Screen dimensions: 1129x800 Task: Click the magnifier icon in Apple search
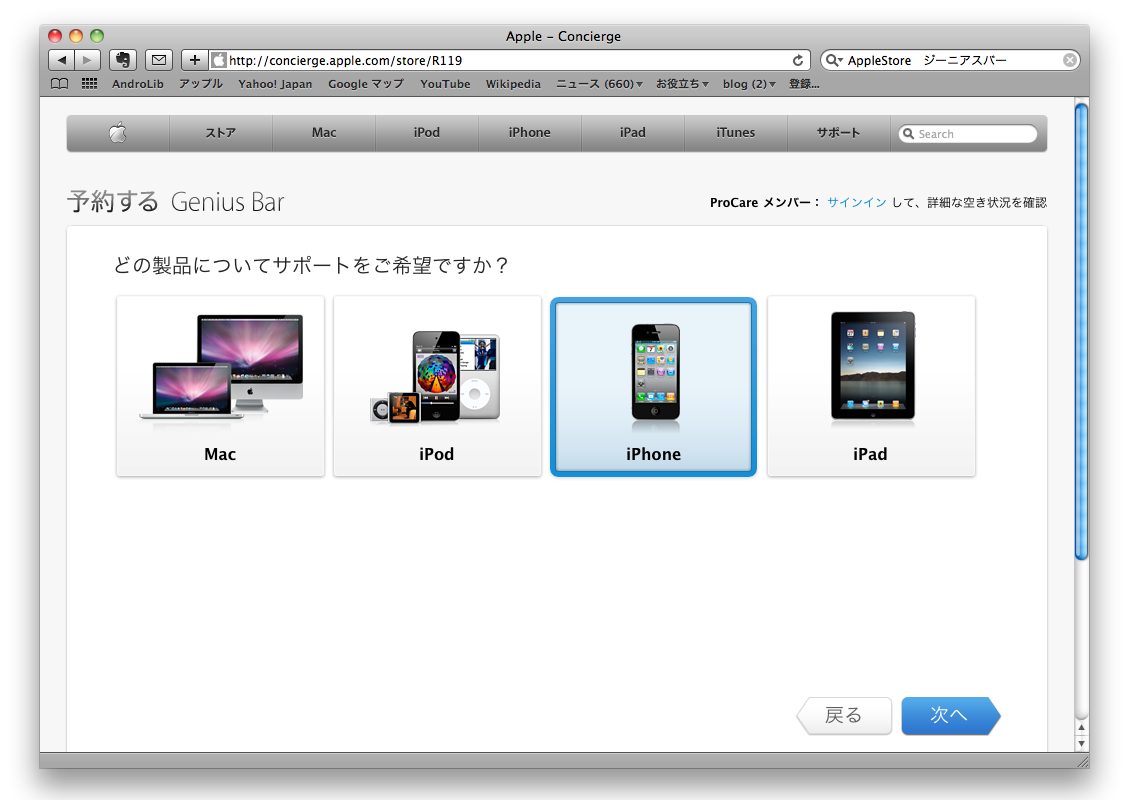[x=909, y=134]
